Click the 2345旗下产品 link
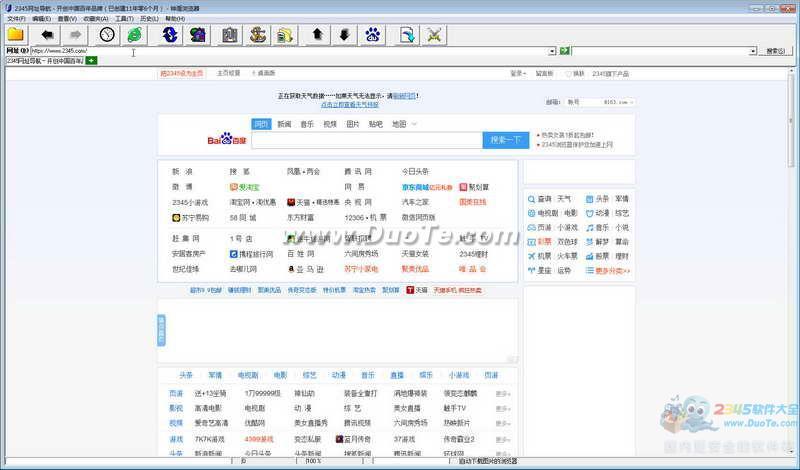The image size is (800, 470). pos(610,73)
